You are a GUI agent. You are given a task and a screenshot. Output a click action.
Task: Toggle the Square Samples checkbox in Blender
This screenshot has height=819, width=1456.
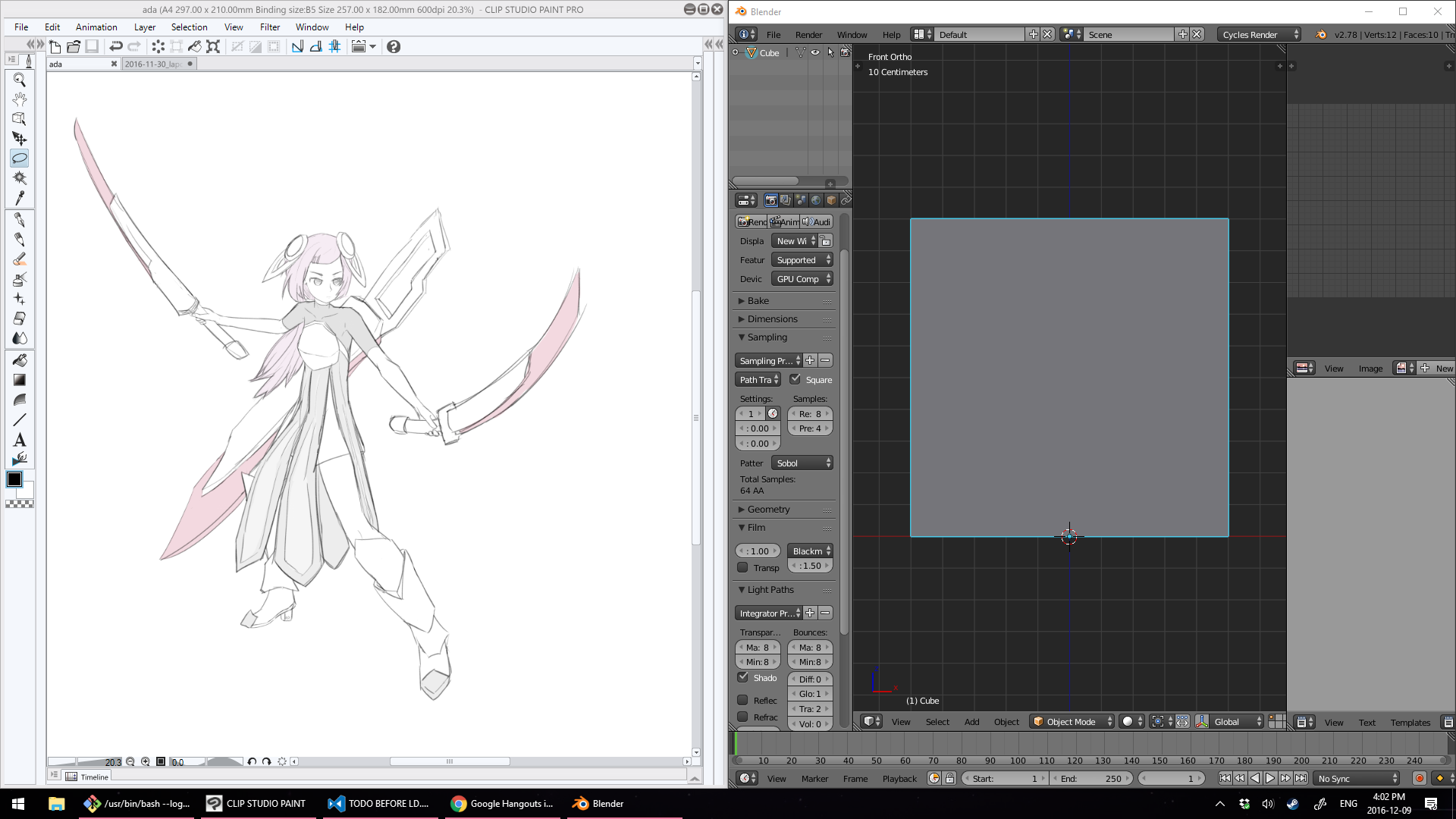(795, 379)
